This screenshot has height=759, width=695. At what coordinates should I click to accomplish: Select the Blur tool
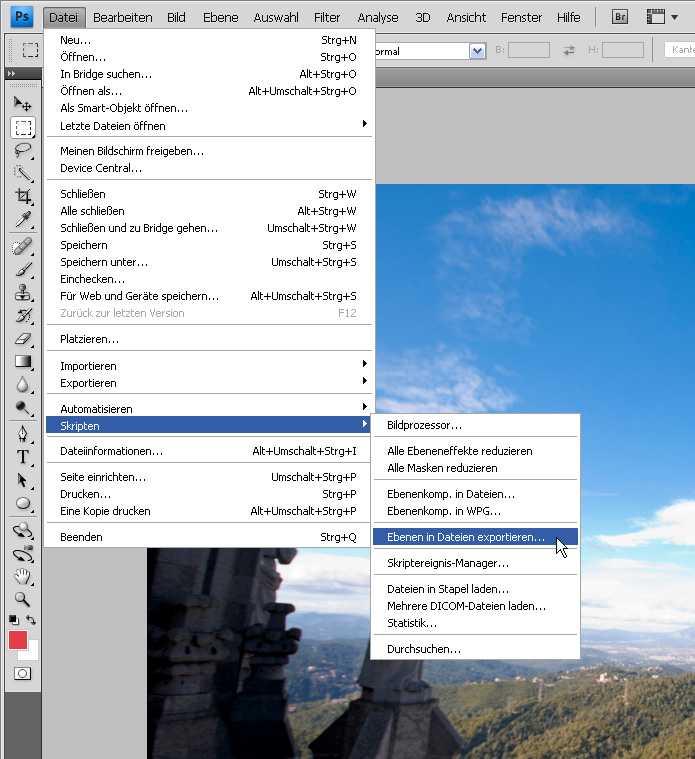pos(23,385)
